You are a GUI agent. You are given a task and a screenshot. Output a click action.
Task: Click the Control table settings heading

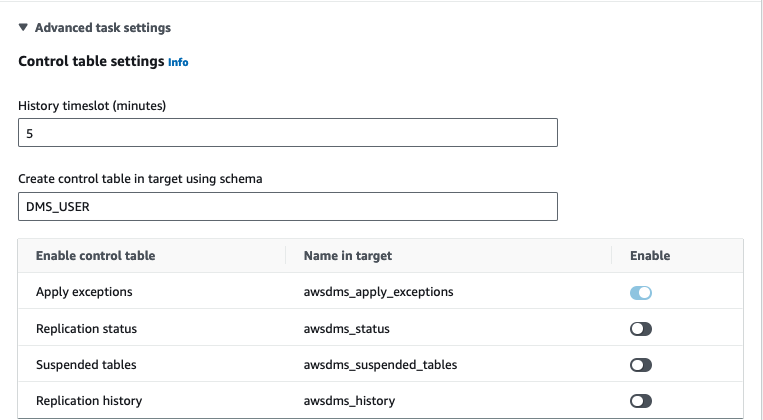[91, 61]
